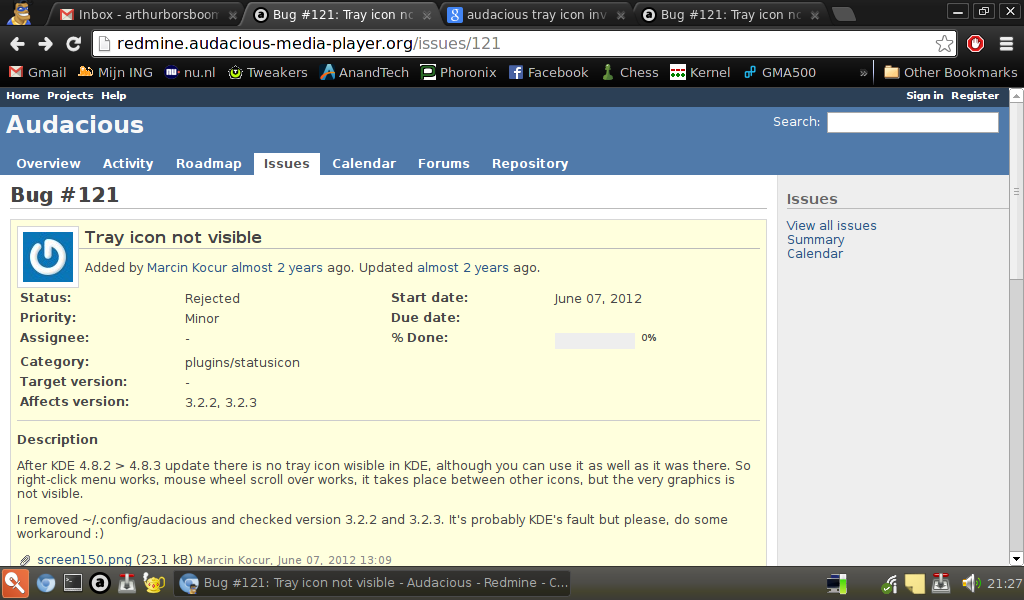
Task: Open the Forums project tab
Action: tap(443, 164)
